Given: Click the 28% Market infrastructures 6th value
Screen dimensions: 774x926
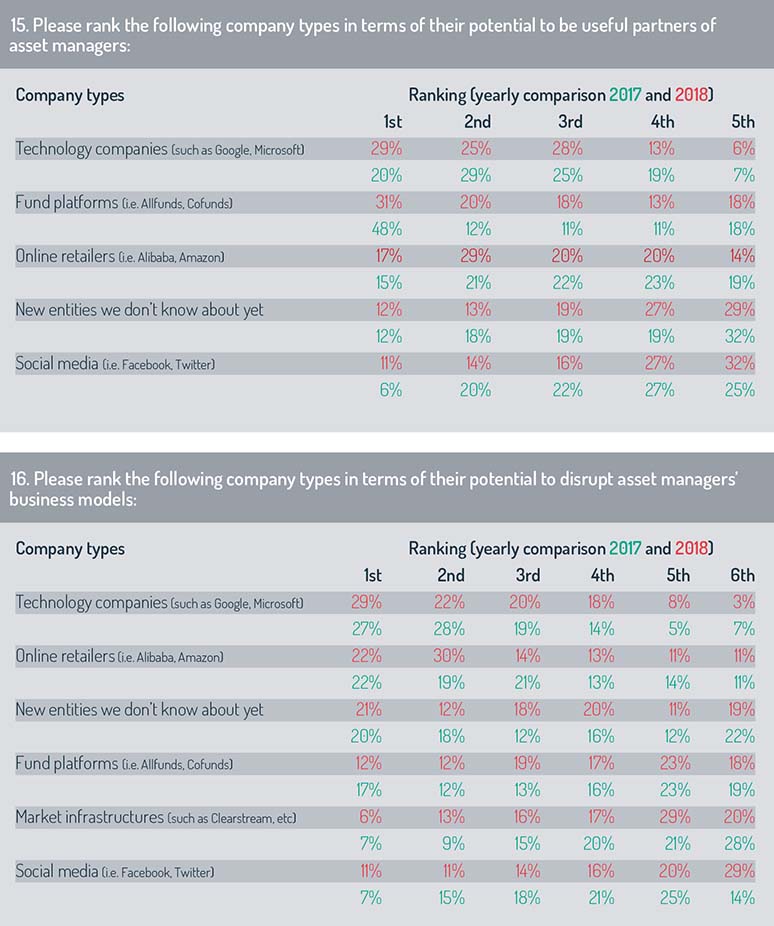Looking at the screenshot, I should tap(740, 844).
